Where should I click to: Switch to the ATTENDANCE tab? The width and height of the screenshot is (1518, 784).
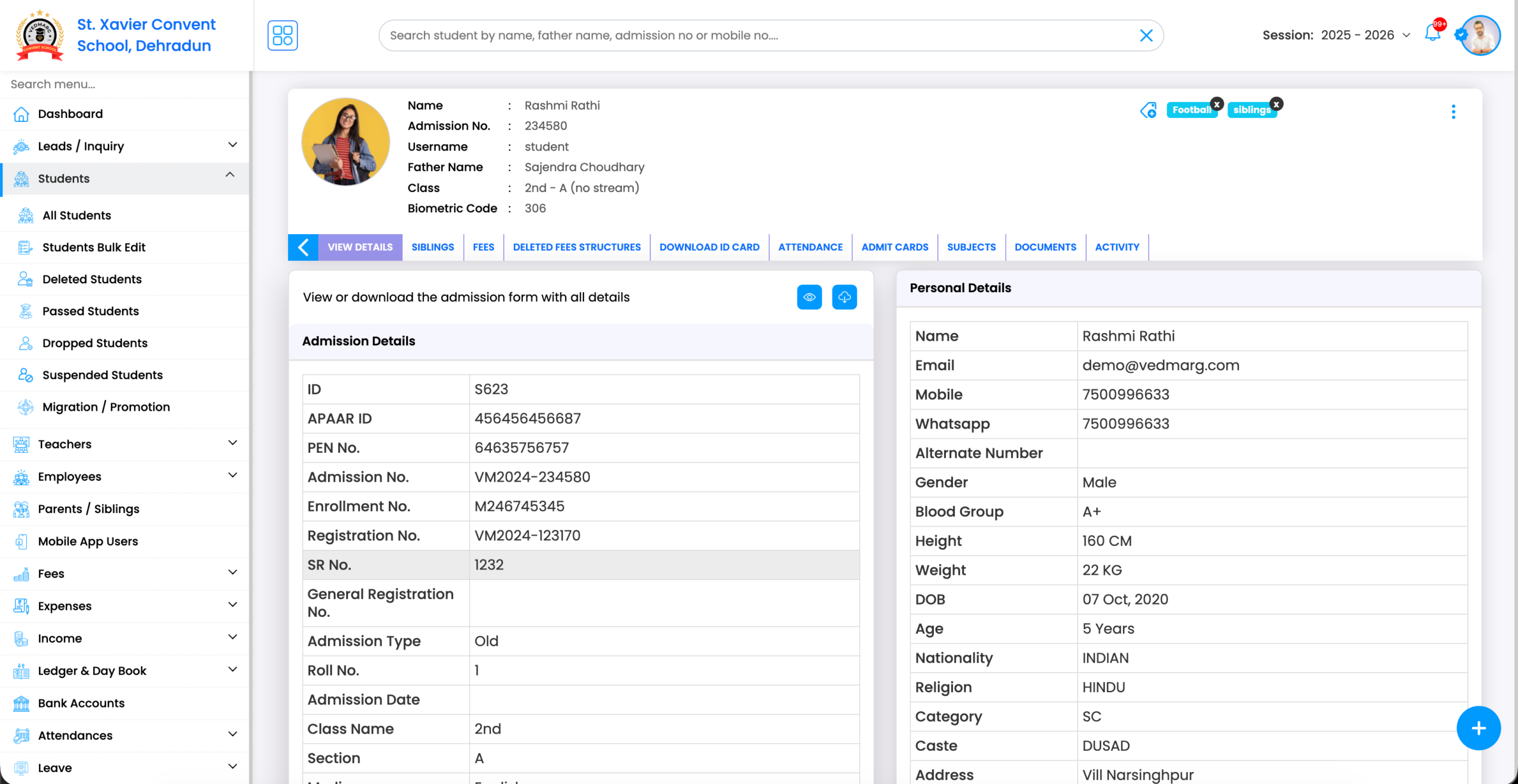point(810,247)
